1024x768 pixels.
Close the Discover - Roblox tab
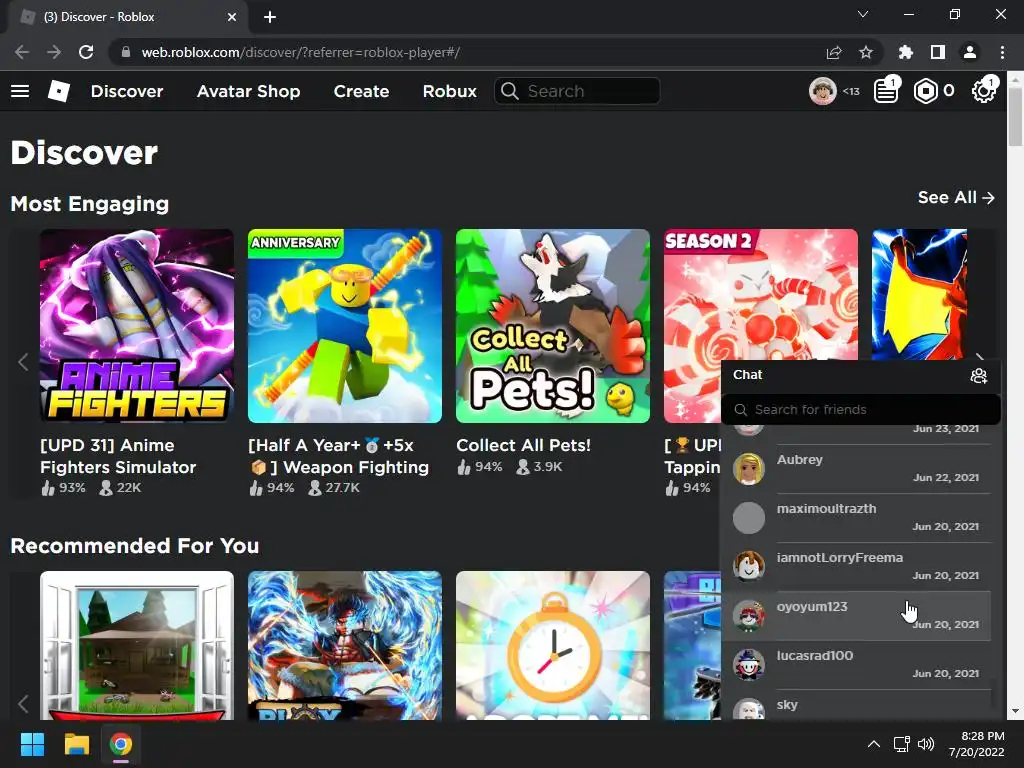tap(232, 17)
